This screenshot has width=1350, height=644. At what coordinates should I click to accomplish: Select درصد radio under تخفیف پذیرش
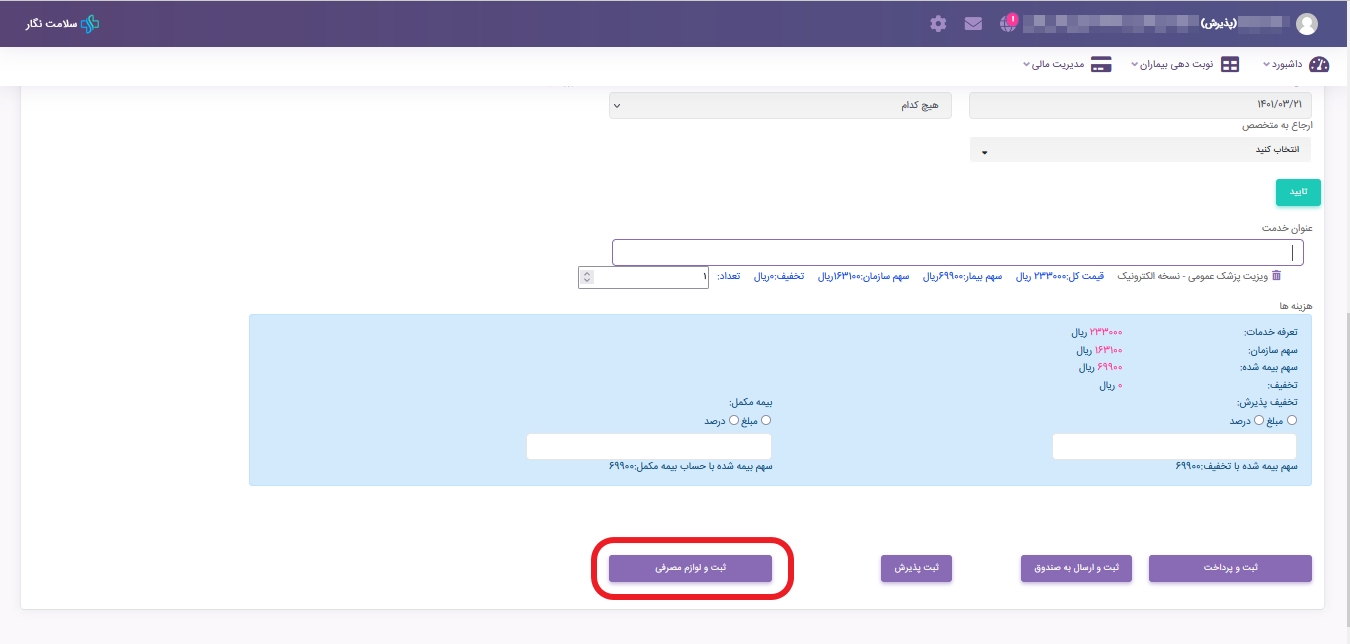click(1259, 421)
